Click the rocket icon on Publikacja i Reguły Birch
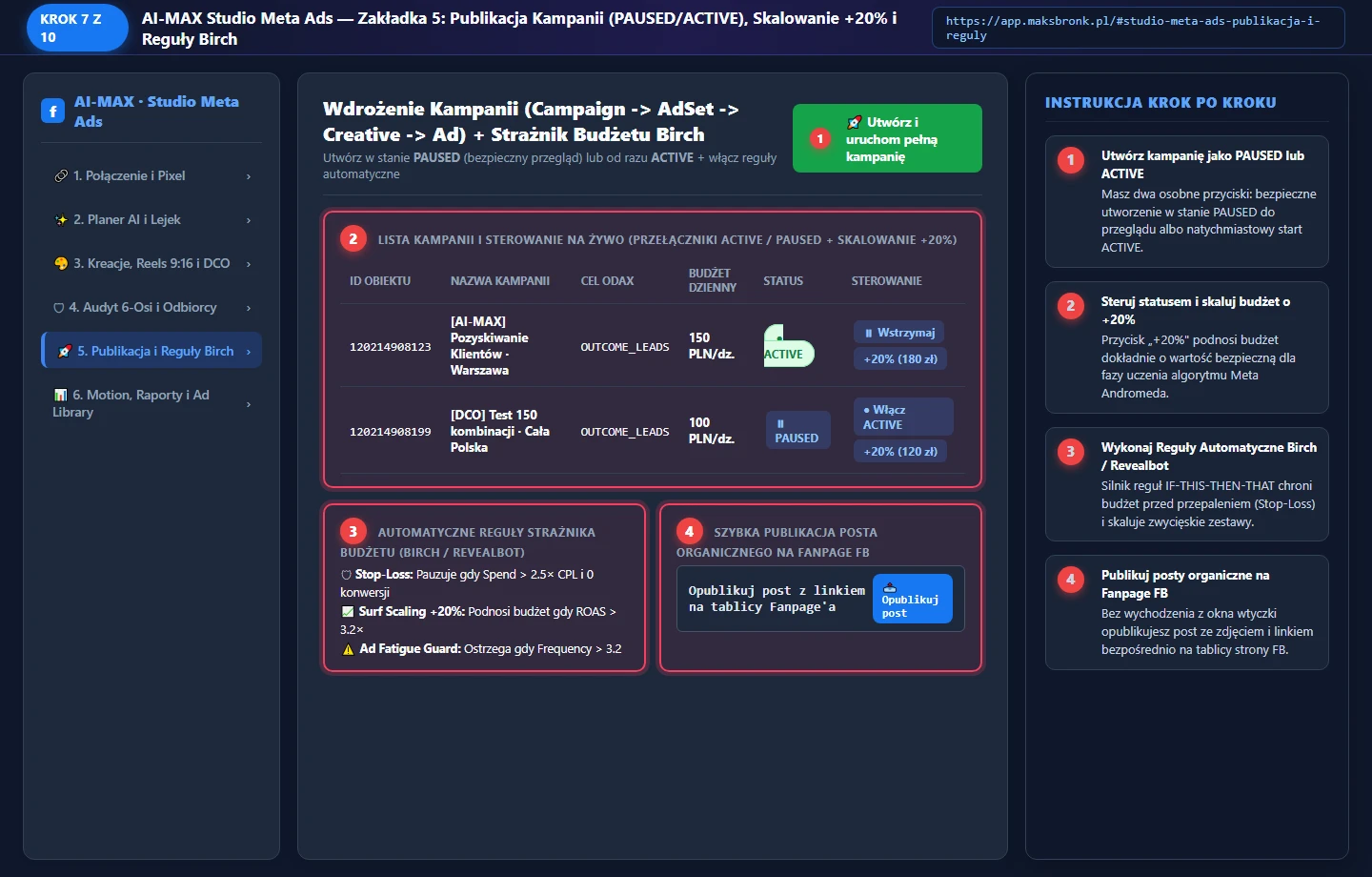Screen dimensions: 1372x877 [65, 352]
